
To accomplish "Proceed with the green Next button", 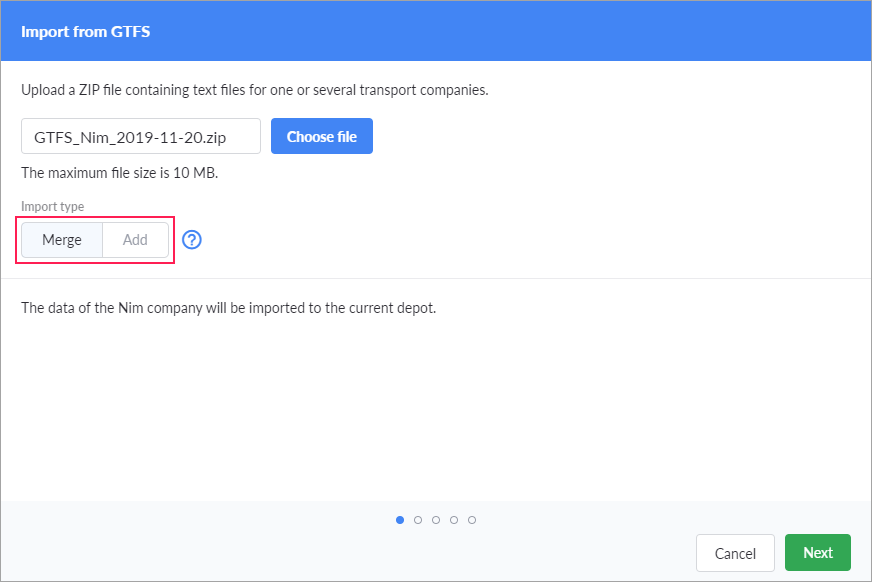I will coord(817,553).
